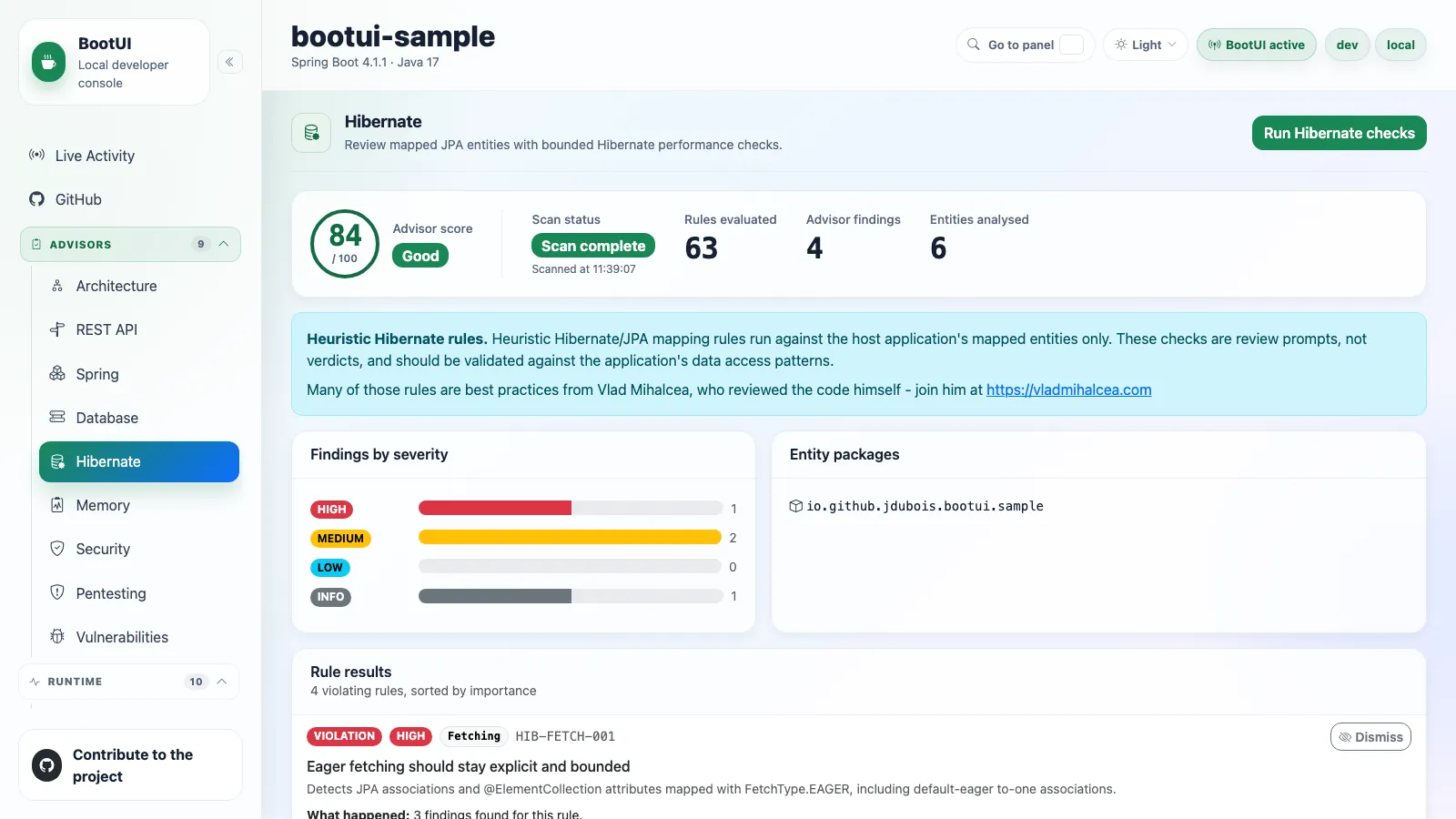
Task: Click 'Eager fetching should stay explicit and bounded'
Action: (469, 766)
